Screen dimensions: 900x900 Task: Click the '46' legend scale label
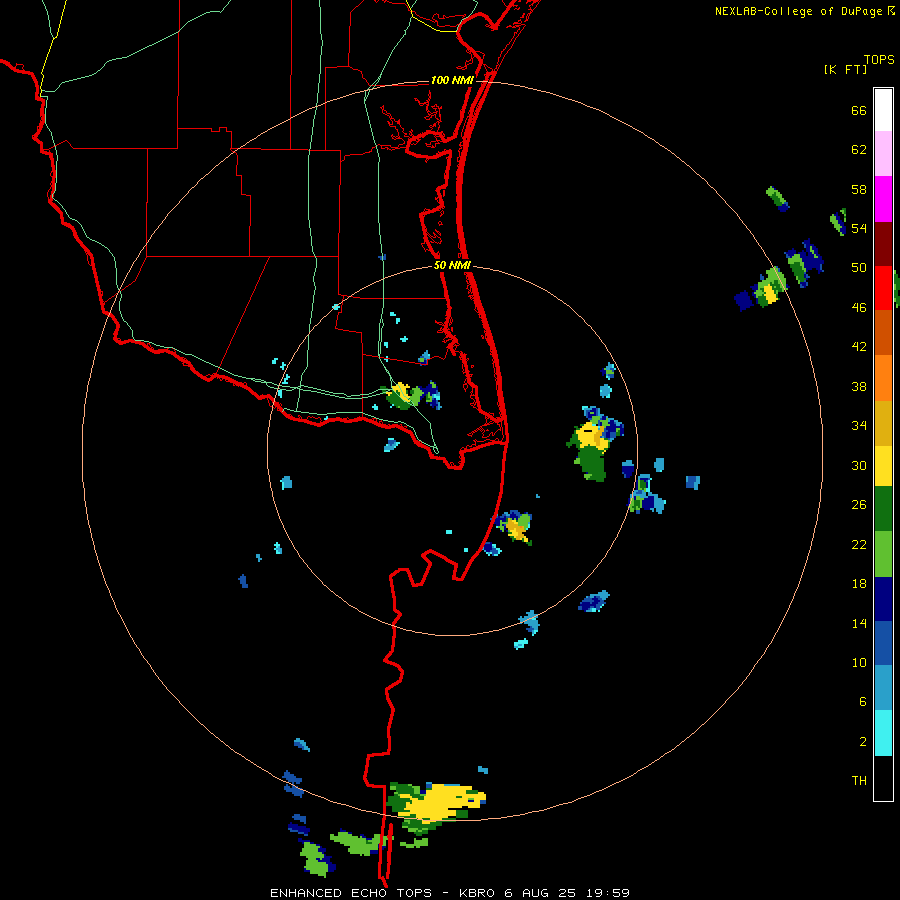pyautogui.click(x=859, y=308)
